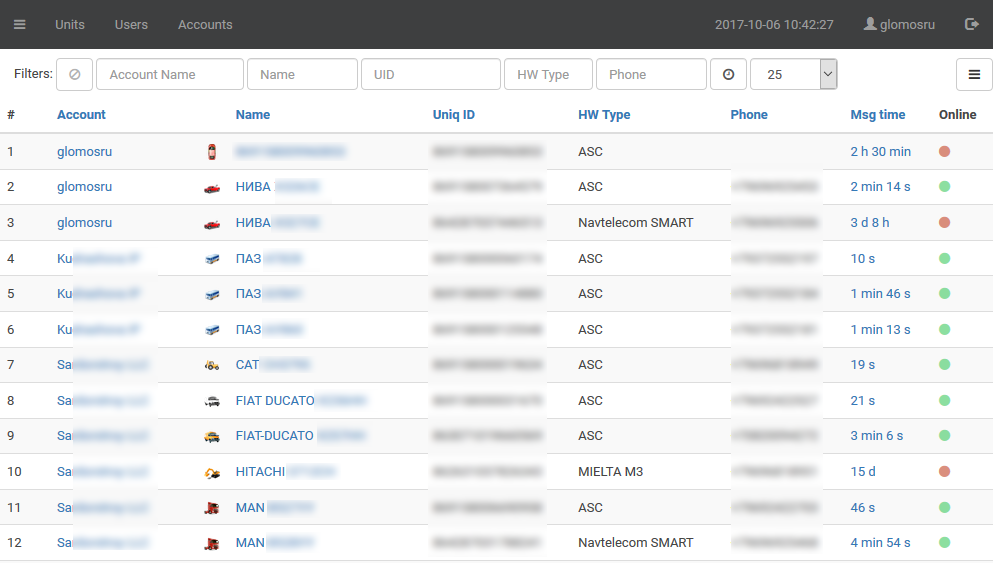Click the red offline status dot in row 1
The width and height of the screenshot is (994, 563).
[944, 152]
